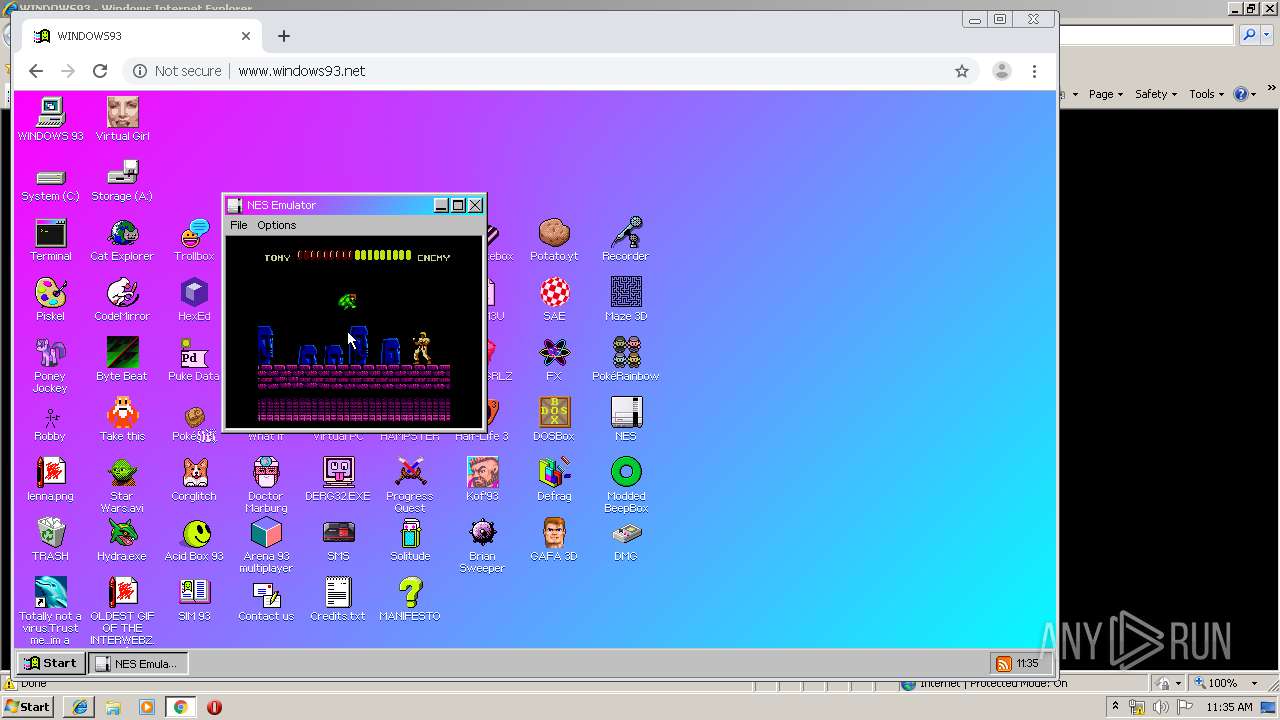Open a new browser tab
This screenshot has height=720, width=1280.
point(284,36)
